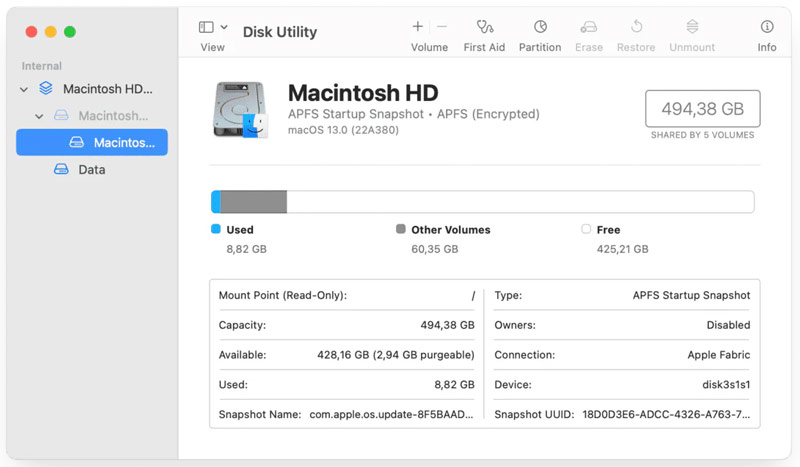The height and width of the screenshot is (467, 800).
Task: Collapse the Macintosh HD container chevron
Action: click(23, 89)
